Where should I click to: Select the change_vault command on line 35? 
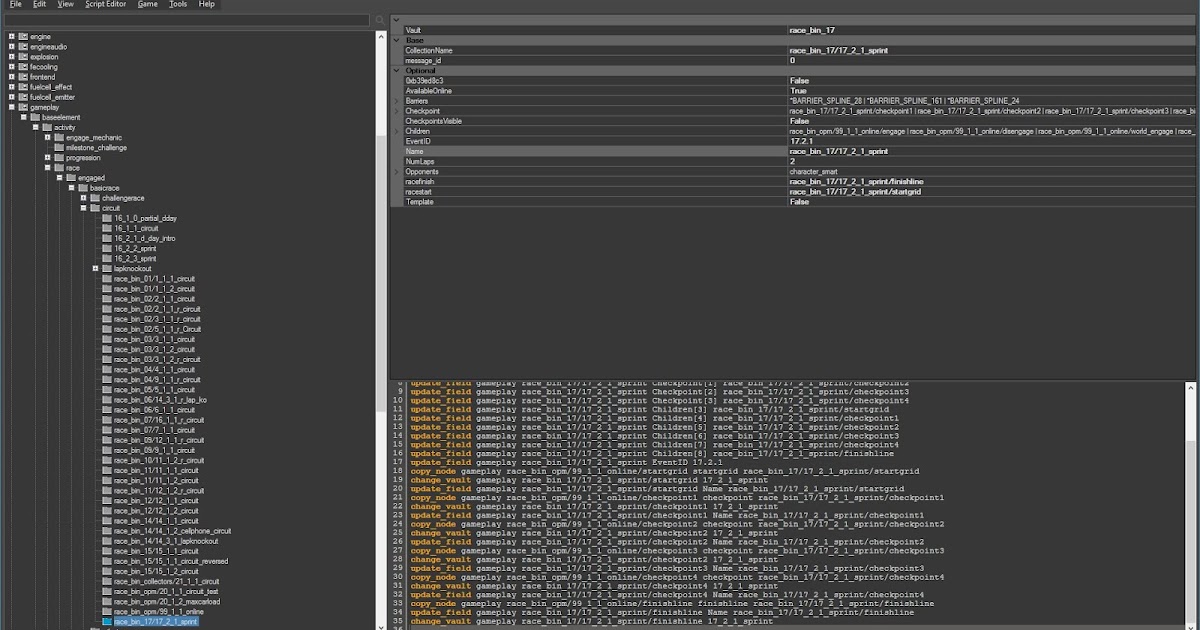click(x=440, y=621)
